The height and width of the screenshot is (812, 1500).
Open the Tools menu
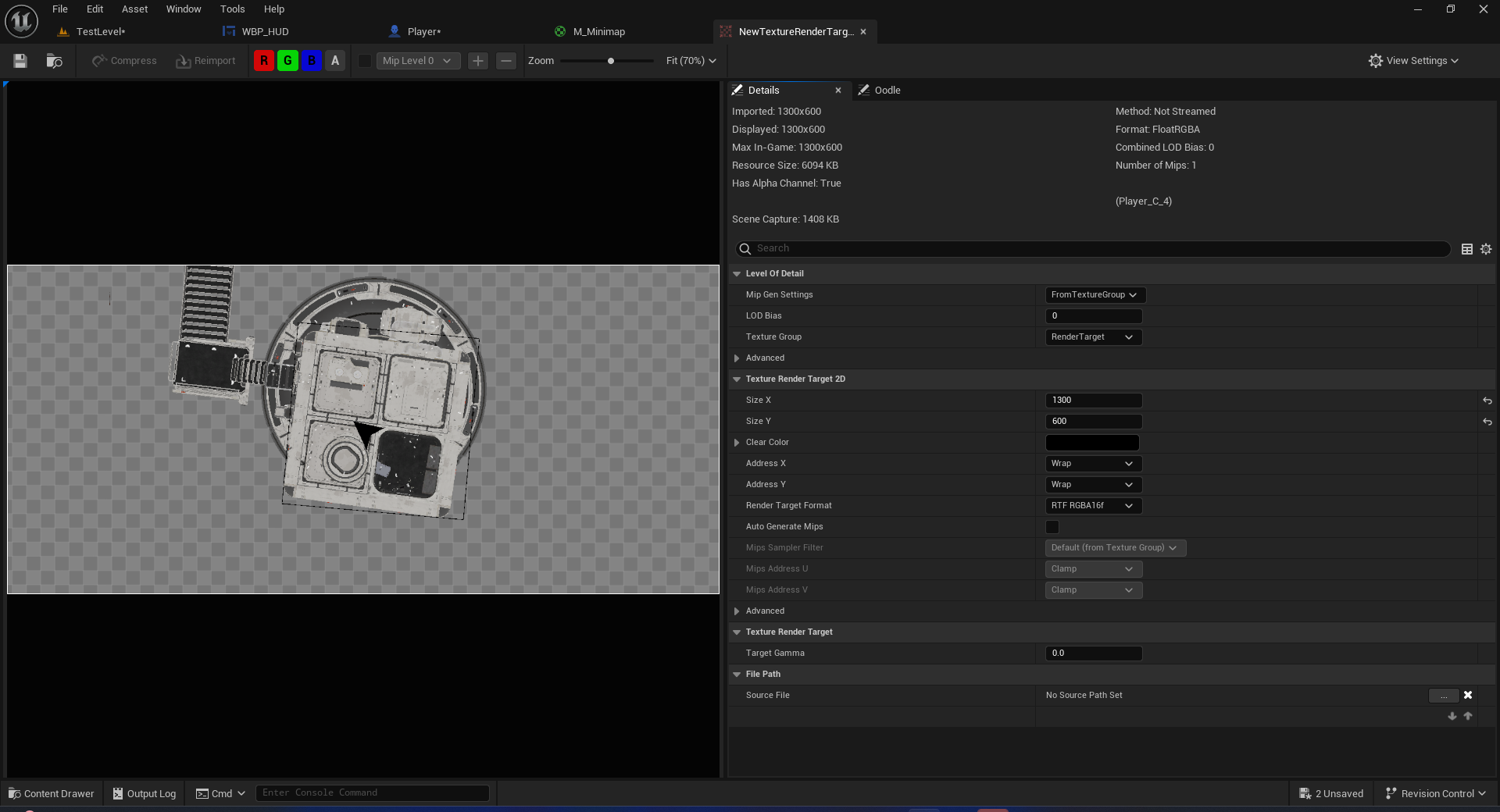coord(232,9)
